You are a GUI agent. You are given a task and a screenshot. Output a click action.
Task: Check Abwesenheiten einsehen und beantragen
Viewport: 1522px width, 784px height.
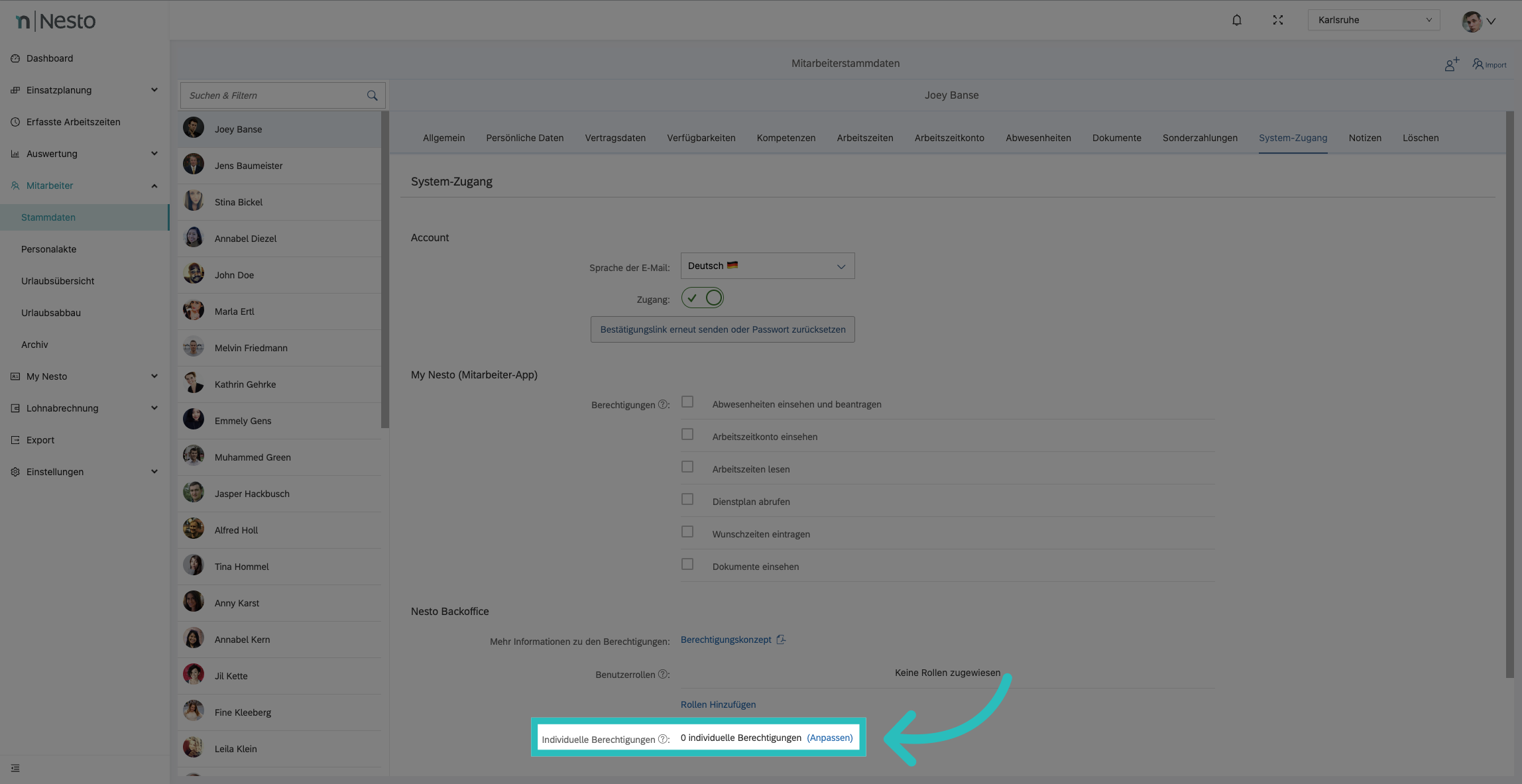pos(687,402)
